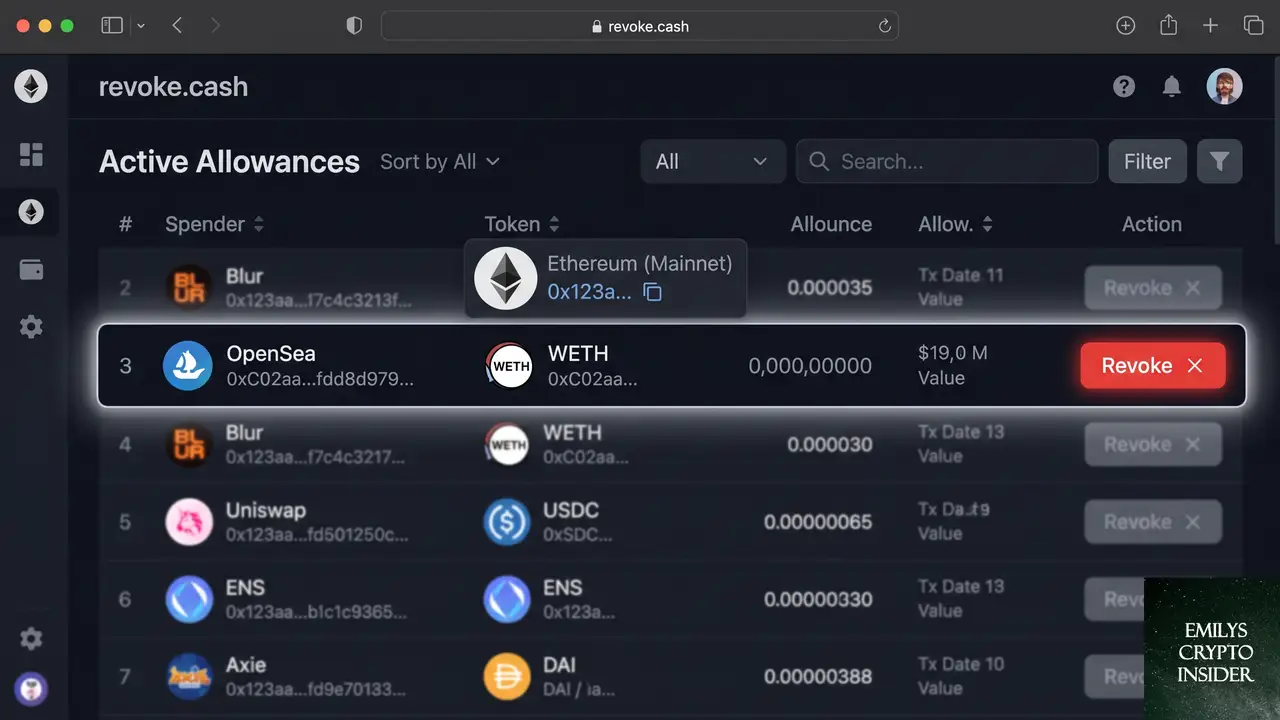Click the DAI token logo
The height and width of the screenshot is (720, 1280).
pos(507,677)
